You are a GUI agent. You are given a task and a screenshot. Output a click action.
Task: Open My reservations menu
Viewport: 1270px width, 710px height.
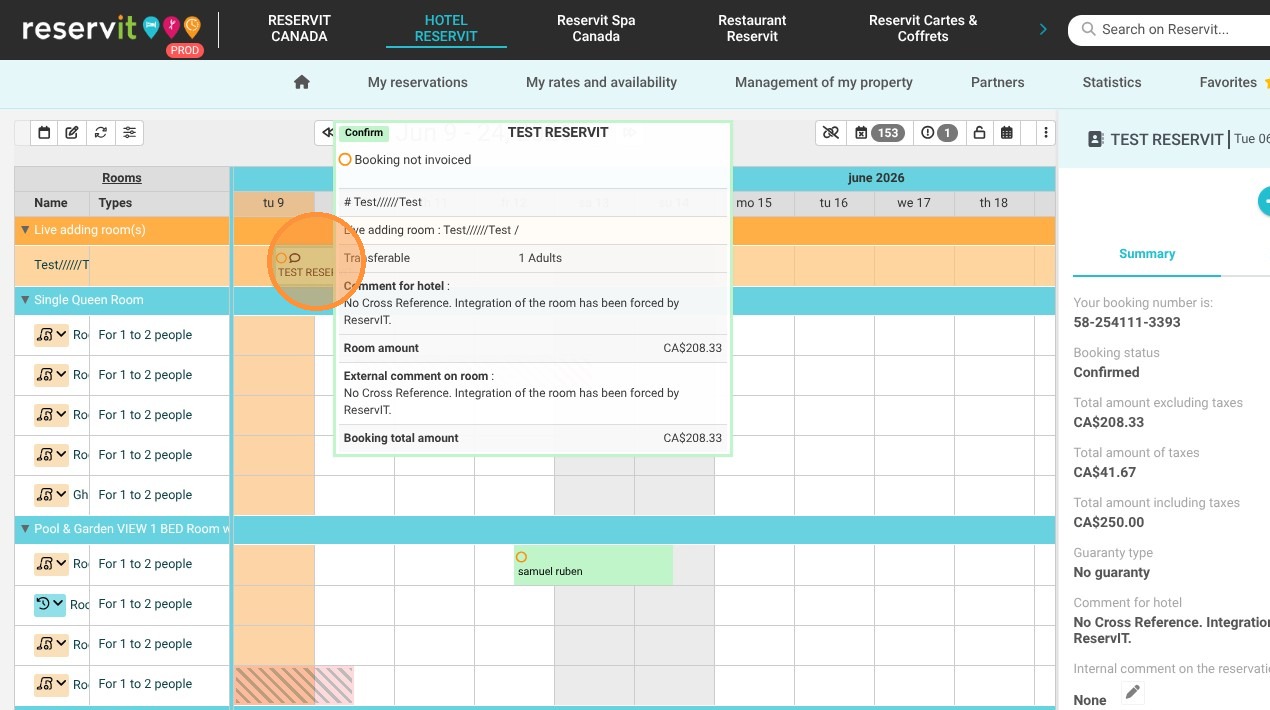point(418,82)
